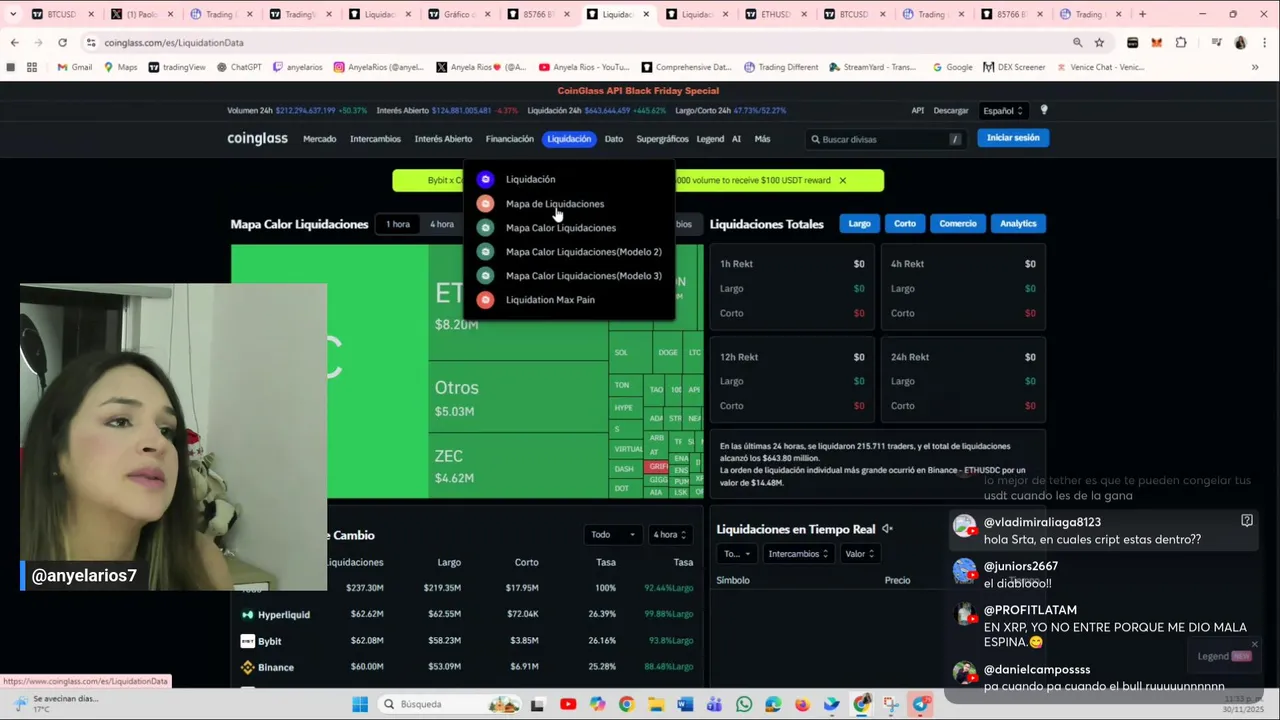This screenshot has width=1280, height=720.
Task: Show more bookmarks with the chevron
Action: [x=1255, y=67]
